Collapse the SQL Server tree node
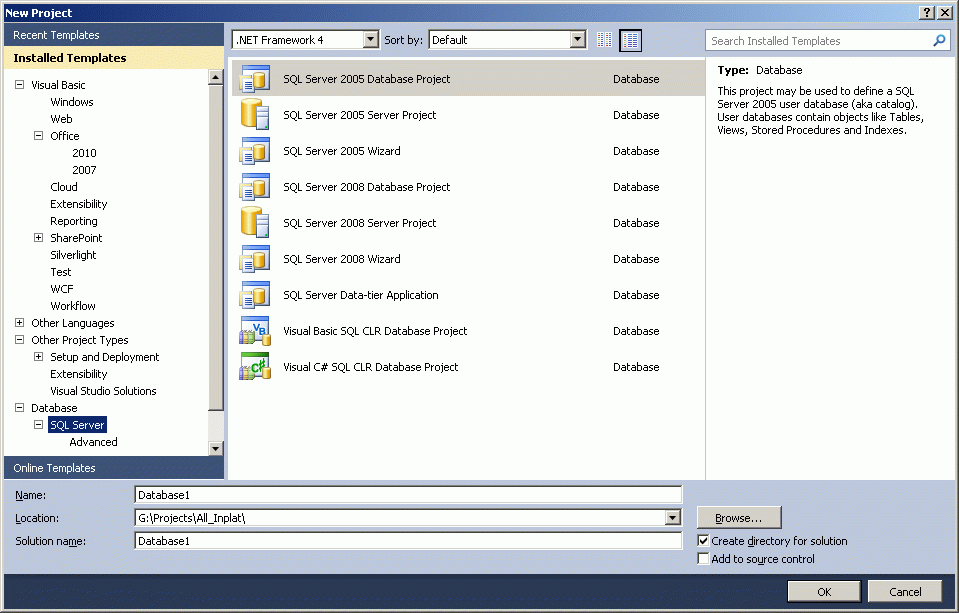The width and height of the screenshot is (959, 613). pos(39,425)
